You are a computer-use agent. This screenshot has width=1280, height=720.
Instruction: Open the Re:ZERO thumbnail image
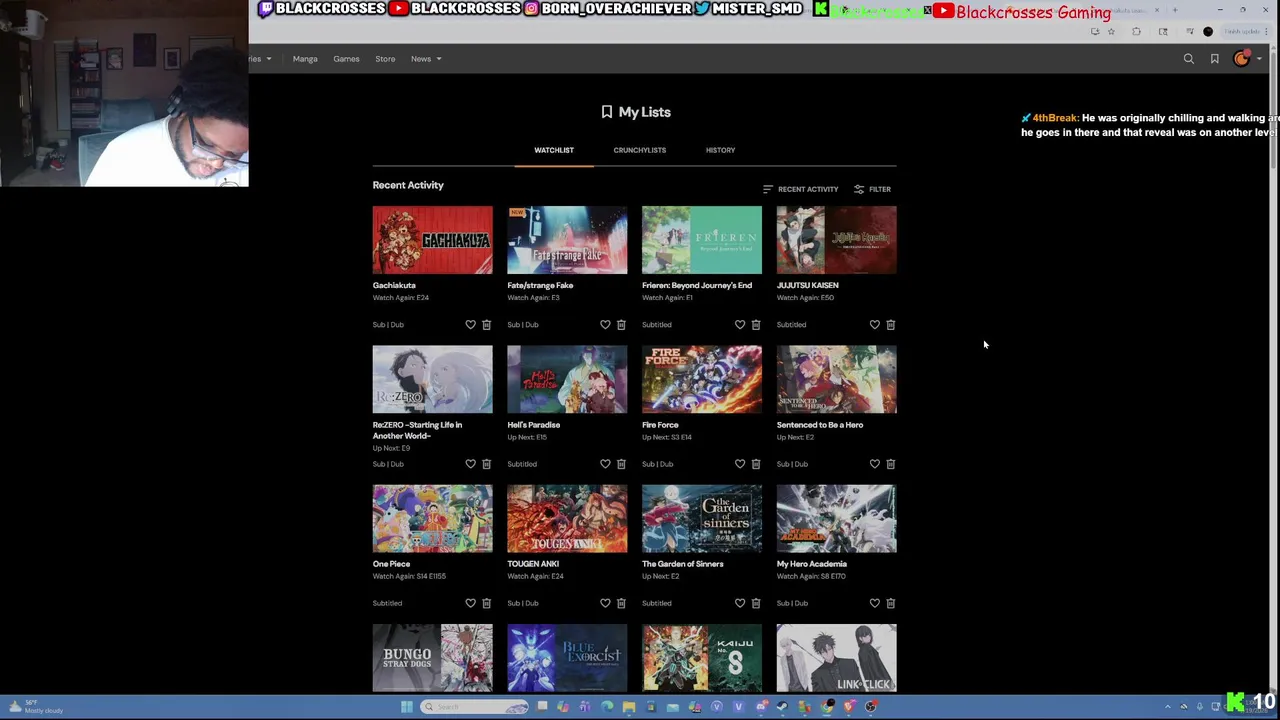click(433, 379)
